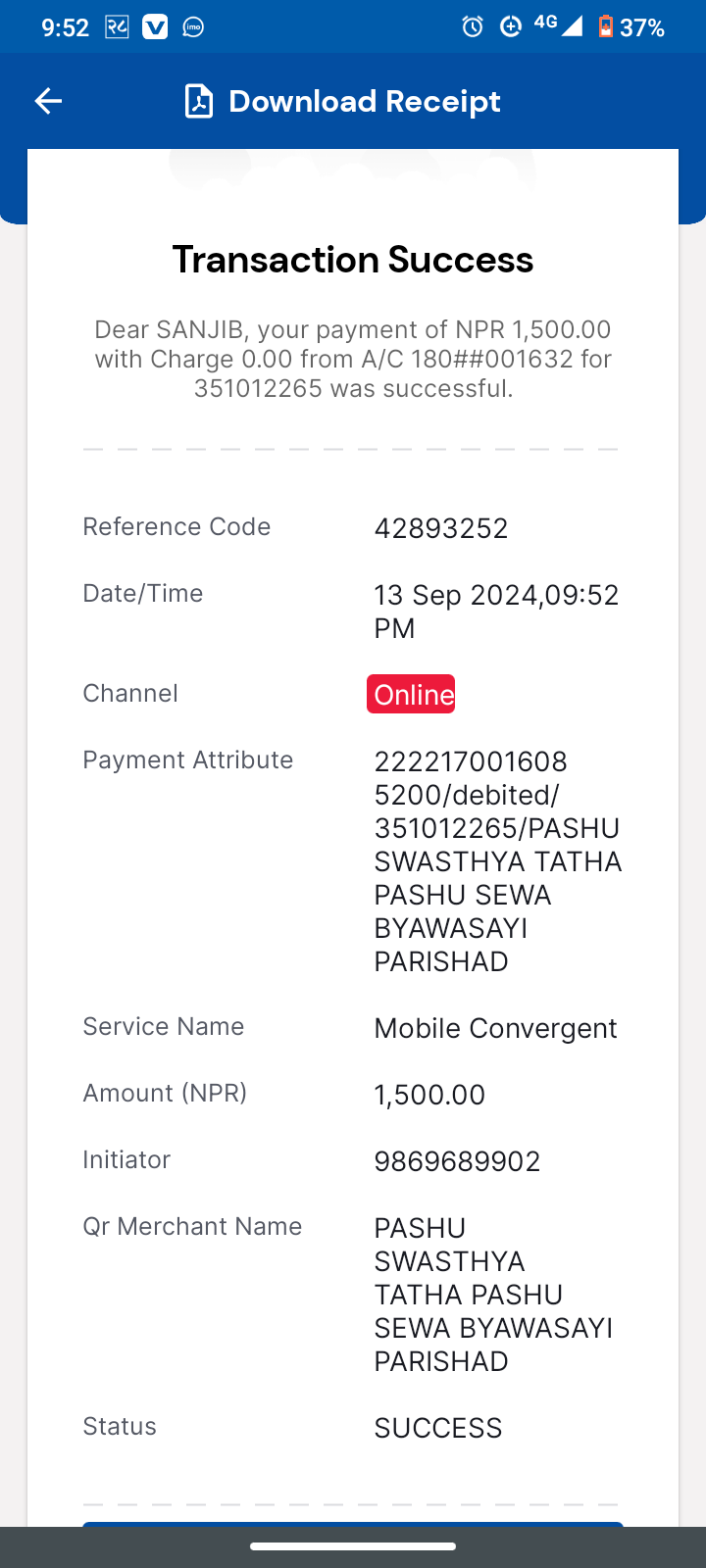The image size is (706, 1568).
Task: Tap the SUCCESS status value
Action: coord(438,1428)
